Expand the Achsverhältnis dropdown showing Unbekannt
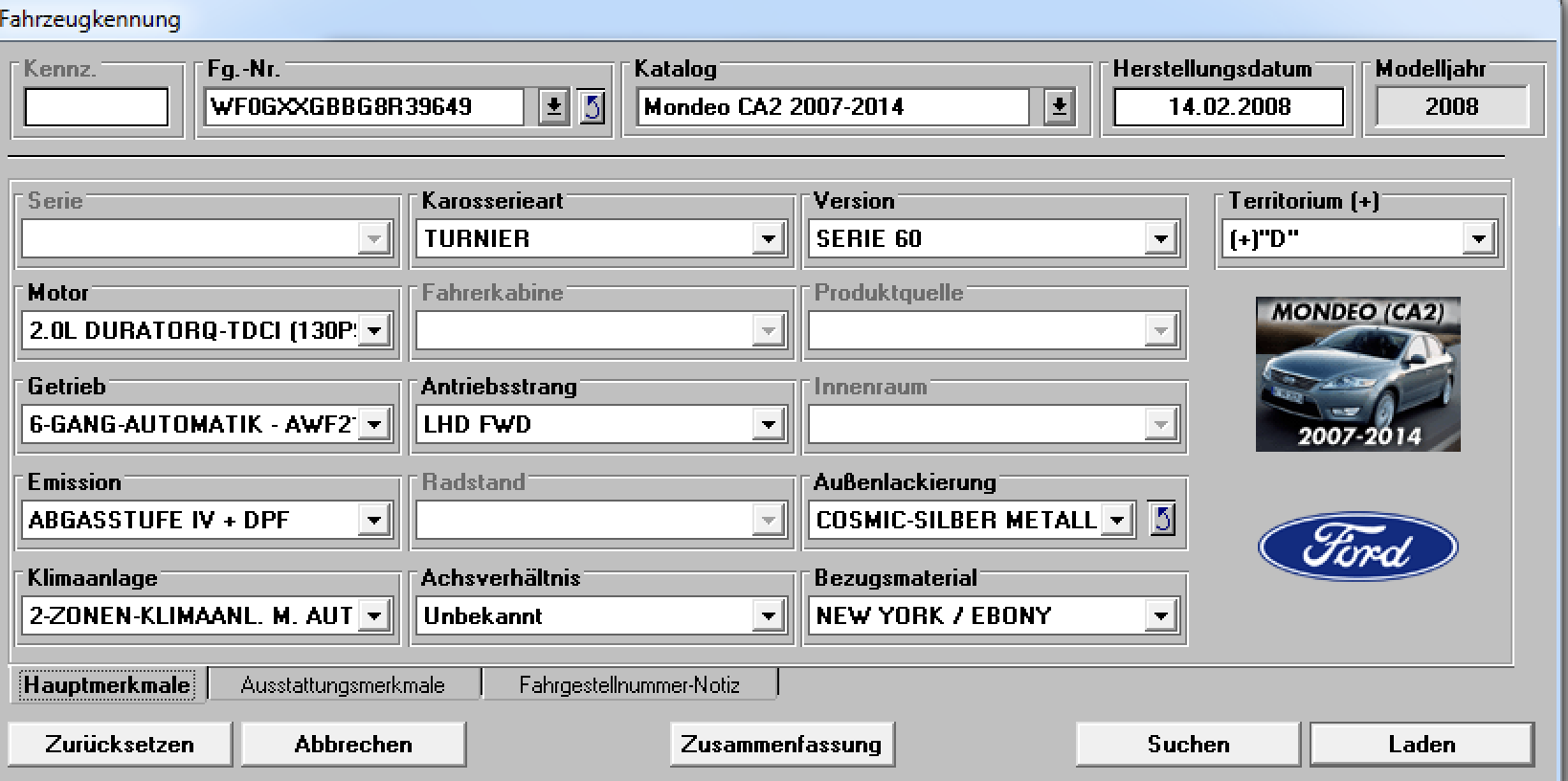The width and height of the screenshot is (1568, 781). point(768,615)
